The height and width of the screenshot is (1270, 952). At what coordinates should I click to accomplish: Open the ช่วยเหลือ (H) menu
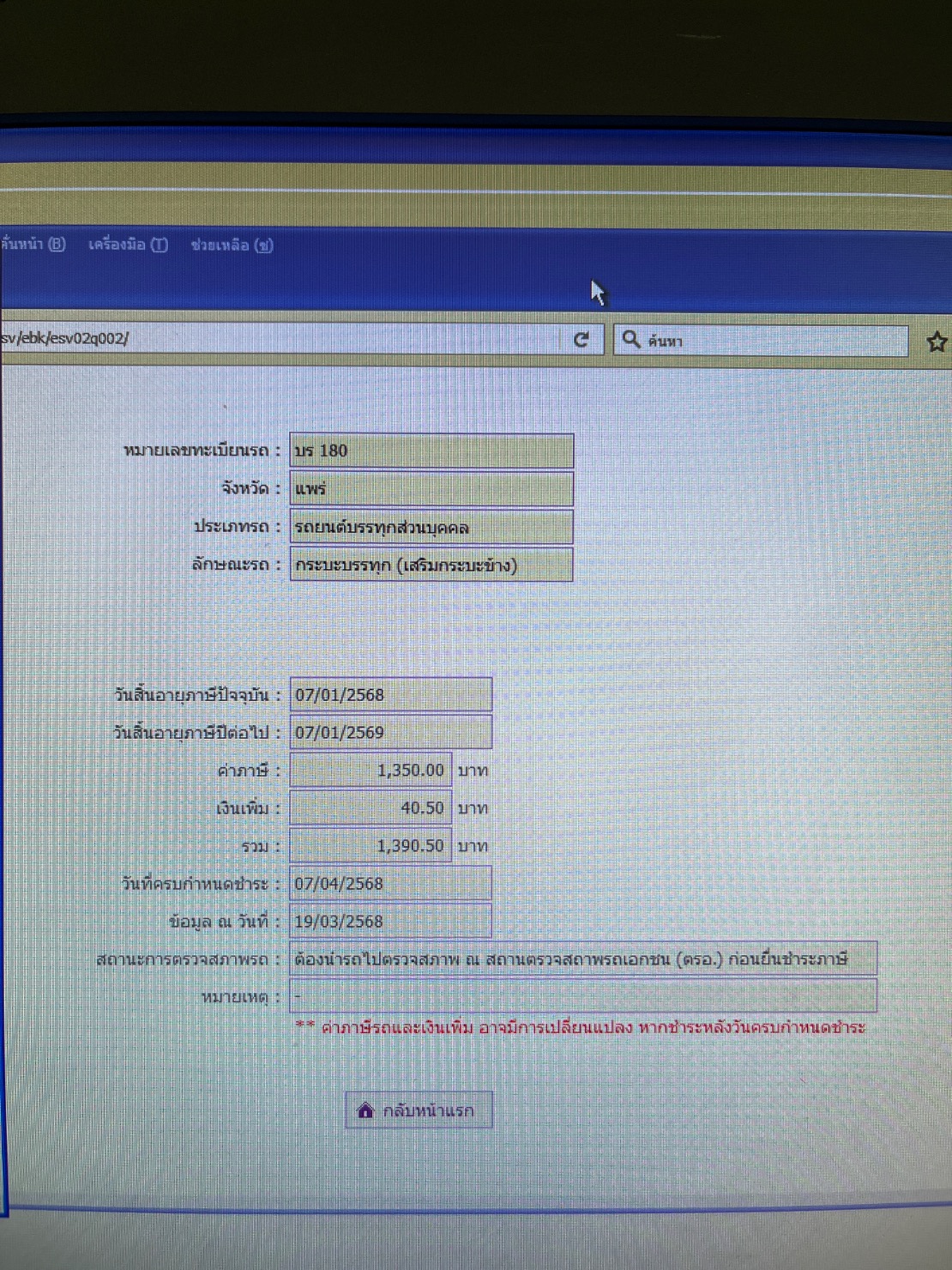(x=232, y=245)
